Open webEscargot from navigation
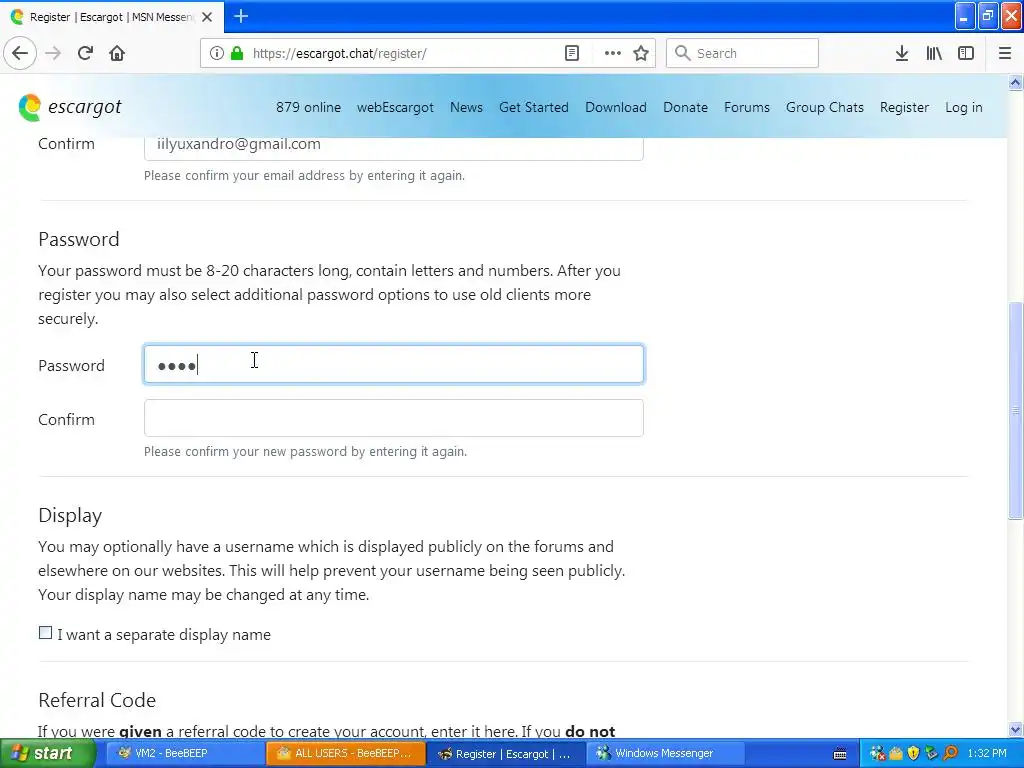The image size is (1024, 768). tap(395, 107)
